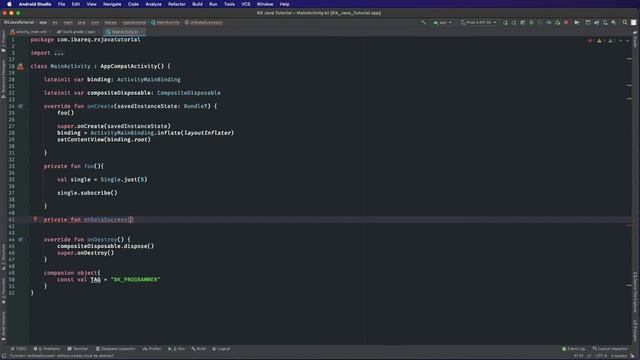Click line number 41 in gutter
Viewport: 640px width, 360px height.
pyautogui.click(x=11, y=220)
